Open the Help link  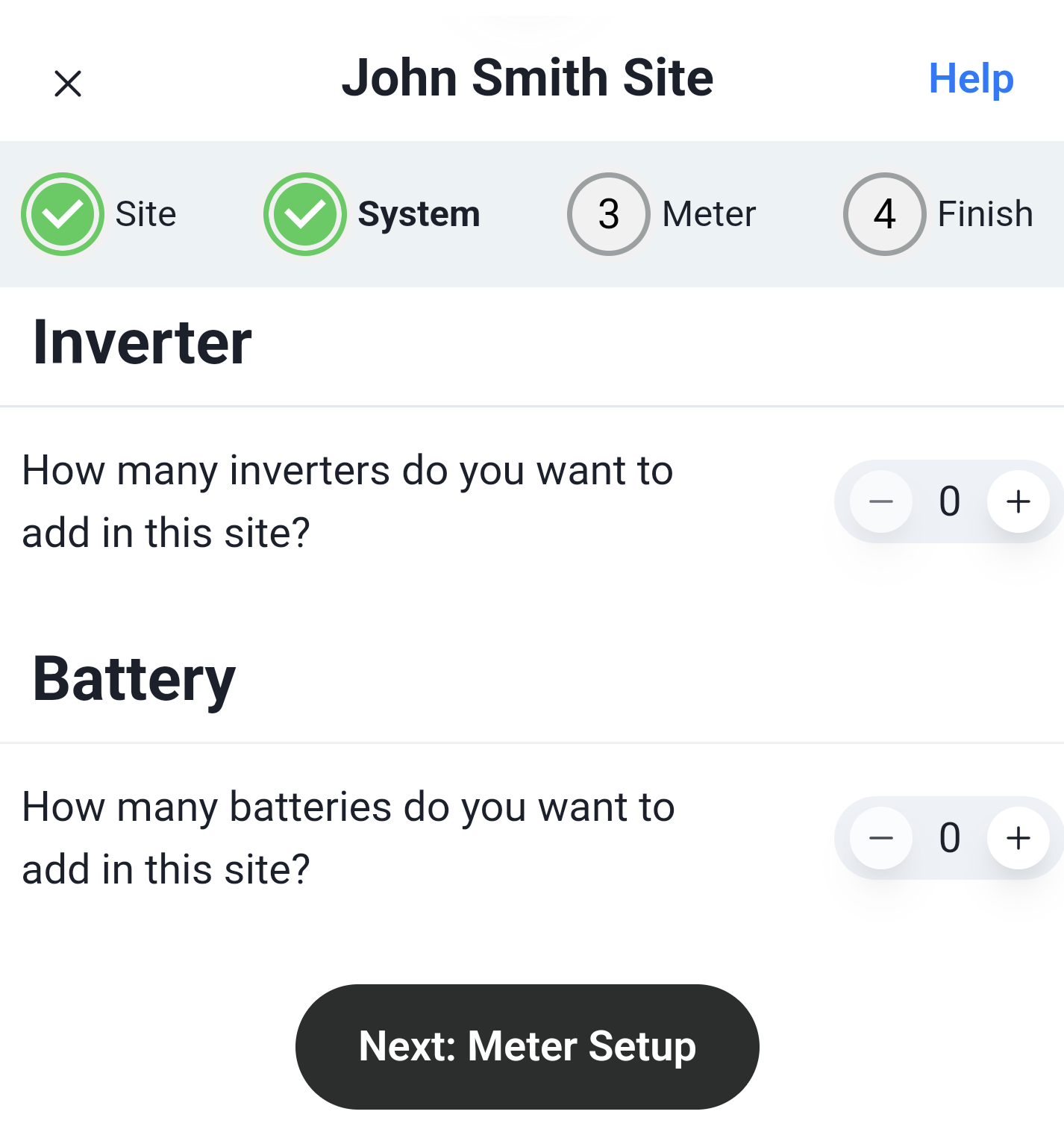click(971, 78)
